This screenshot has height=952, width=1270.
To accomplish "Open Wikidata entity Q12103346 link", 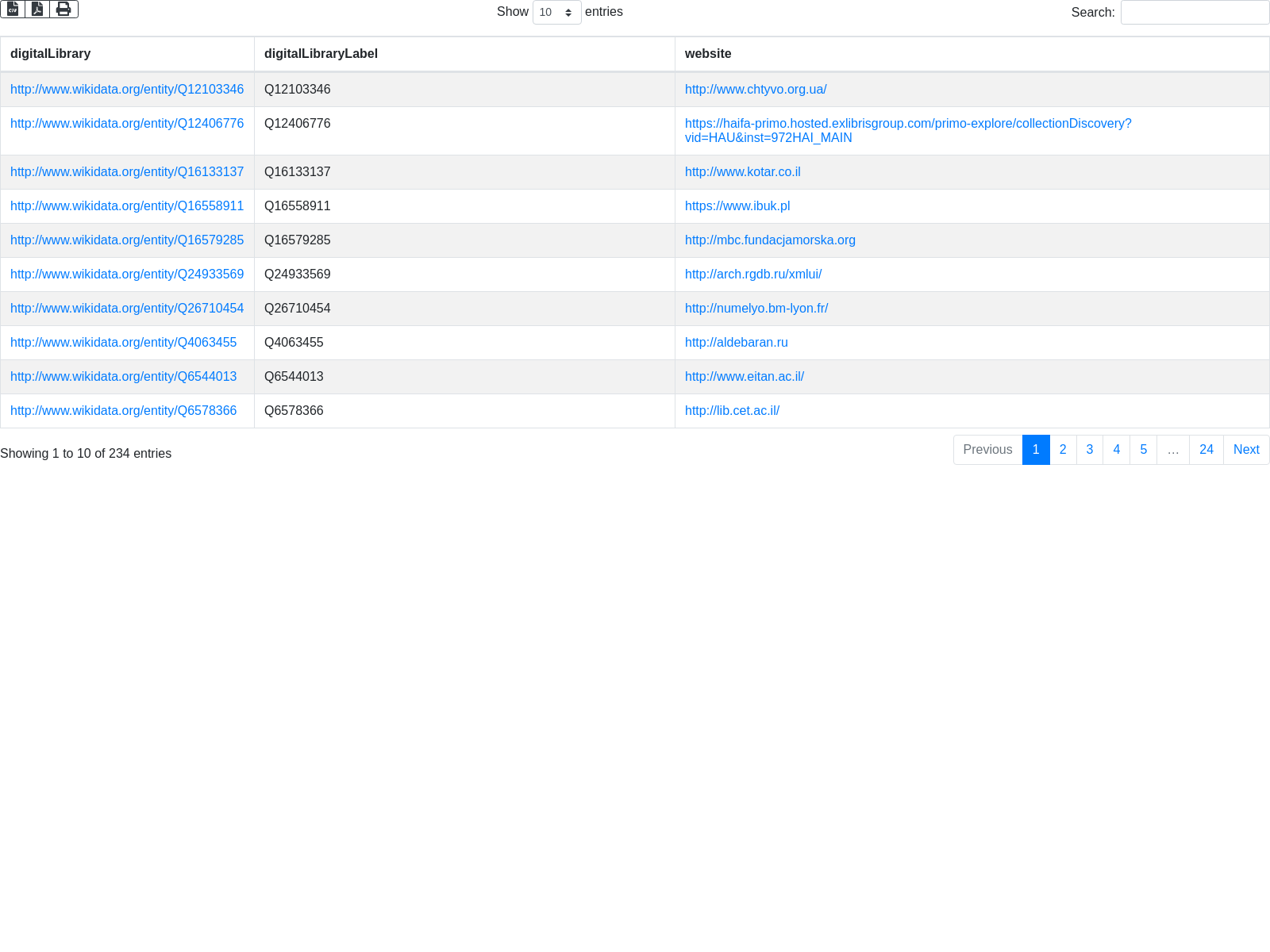I will [x=127, y=90].
